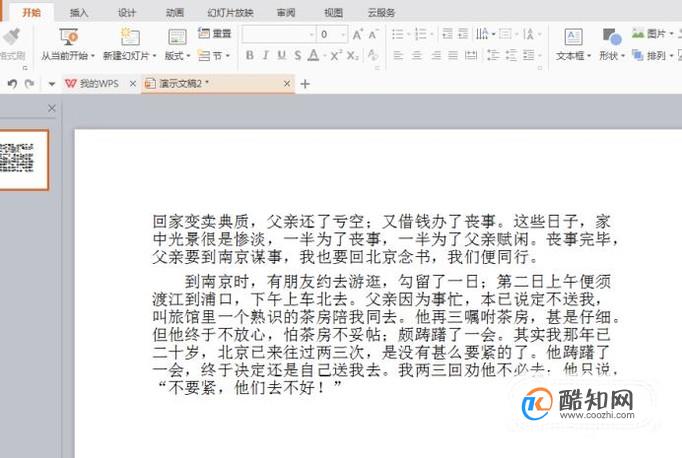Close the 演示文稿2 document tab
Image resolution: width=682 pixels, height=458 pixels.
[287, 84]
